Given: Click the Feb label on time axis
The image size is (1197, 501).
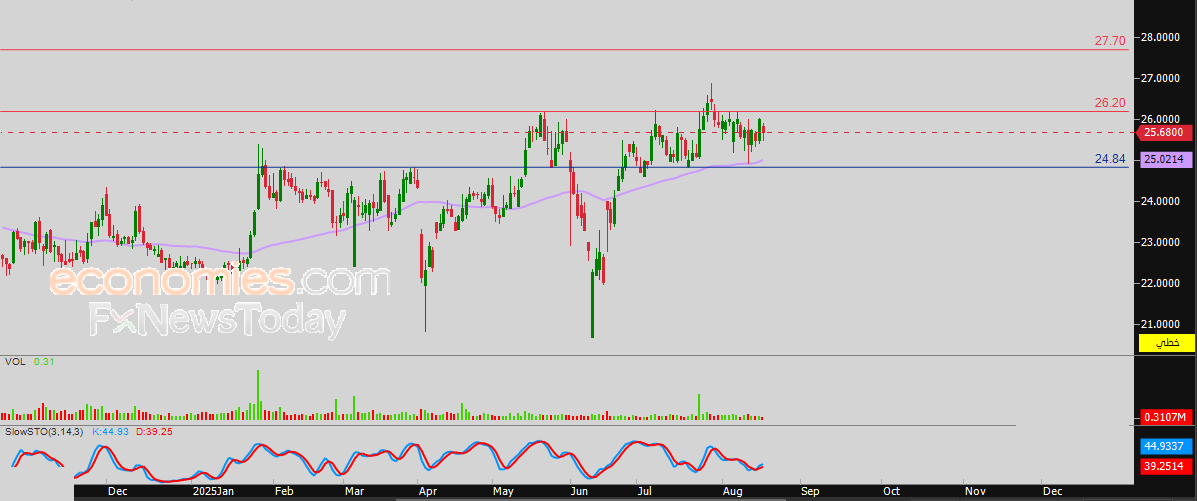Looking at the screenshot, I should pos(283,491).
